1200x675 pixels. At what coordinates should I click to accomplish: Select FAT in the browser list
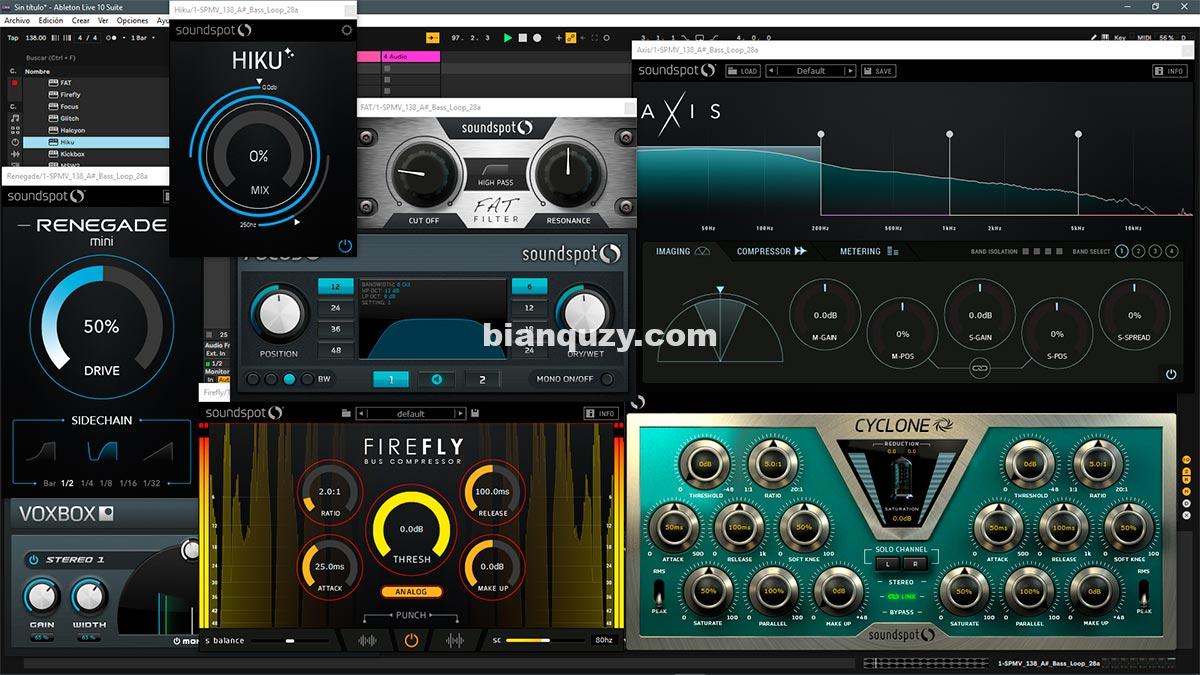click(66, 83)
